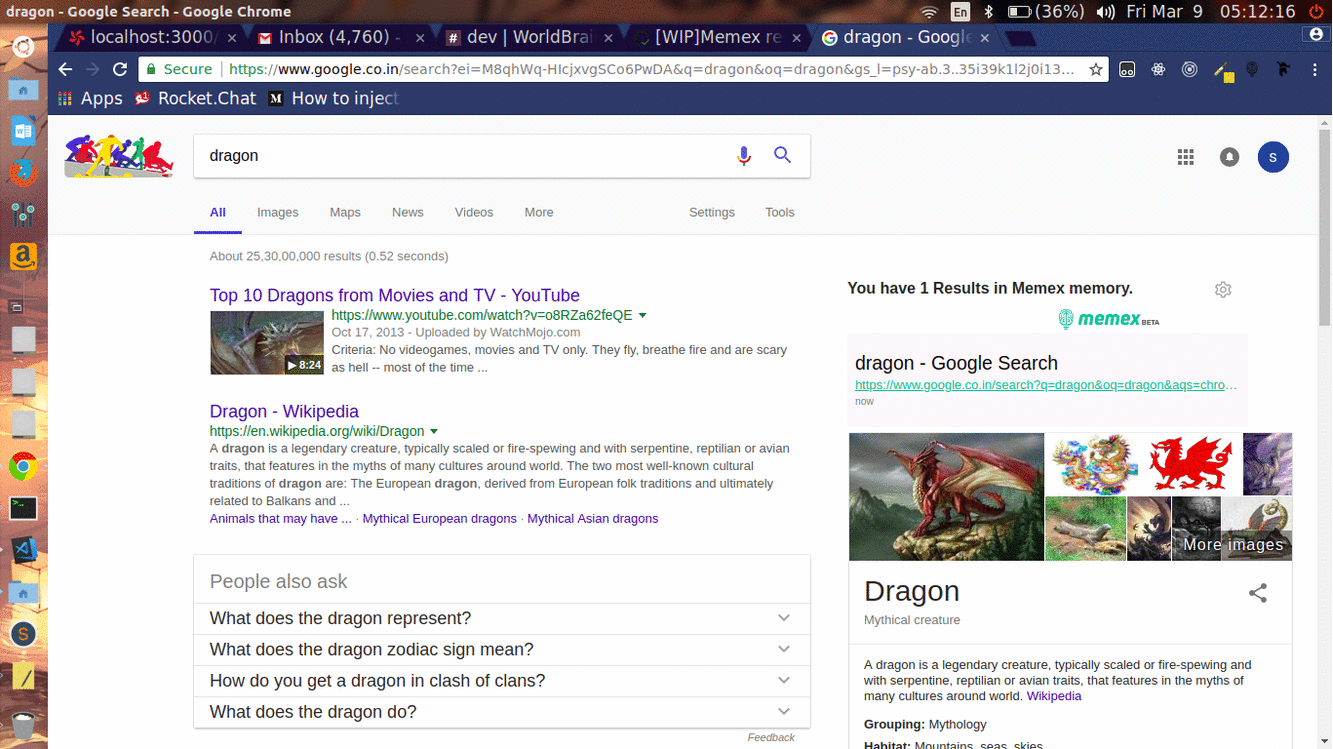Open the En keyboard layout indicator
The height and width of the screenshot is (749, 1333).
pyautogui.click(x=960, y=12)
